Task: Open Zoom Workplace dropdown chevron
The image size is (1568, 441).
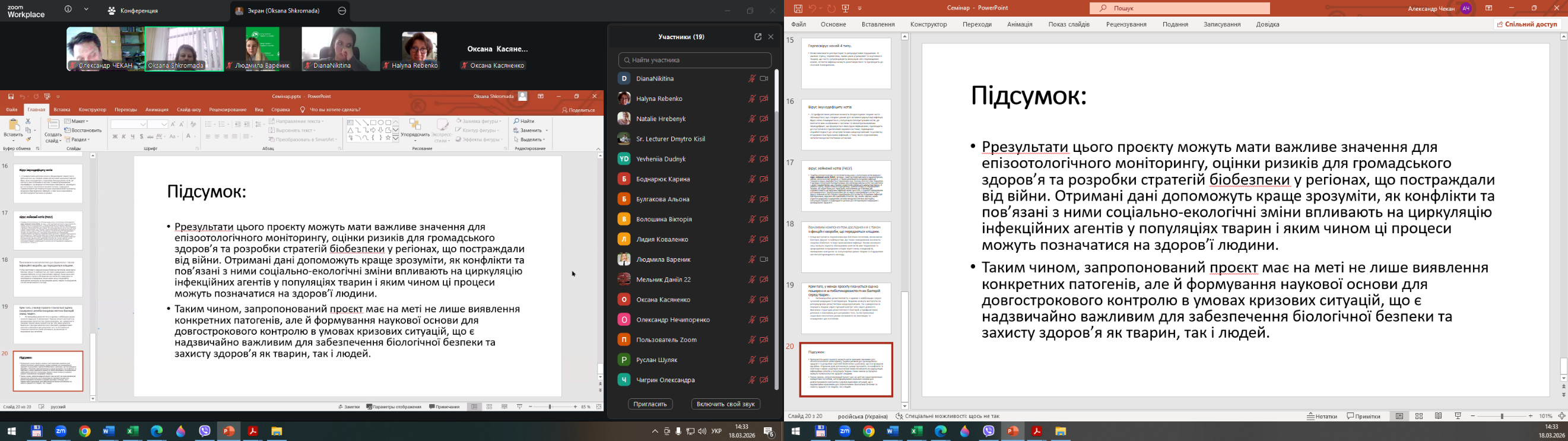Action: tap(87, 9)
